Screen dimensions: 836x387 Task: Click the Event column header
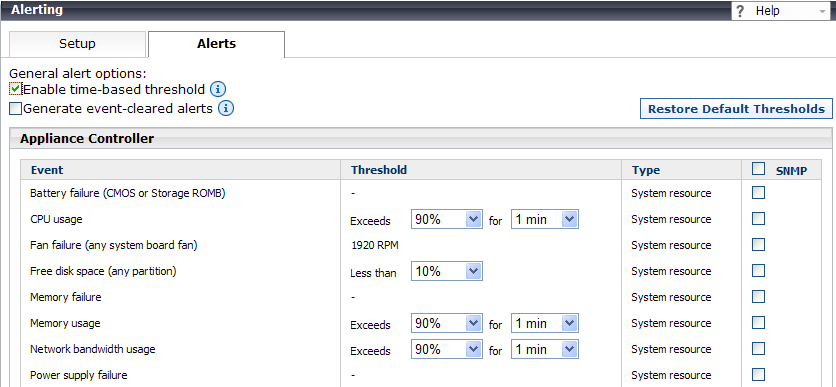(47, 170)
